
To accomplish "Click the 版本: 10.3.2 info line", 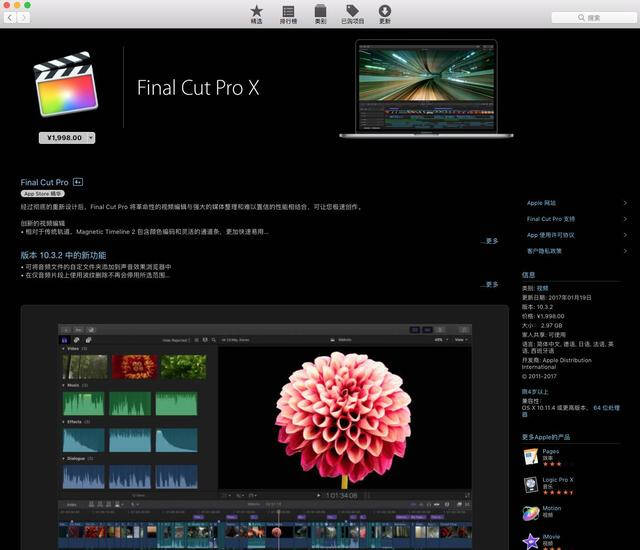I will click(538, 307).
